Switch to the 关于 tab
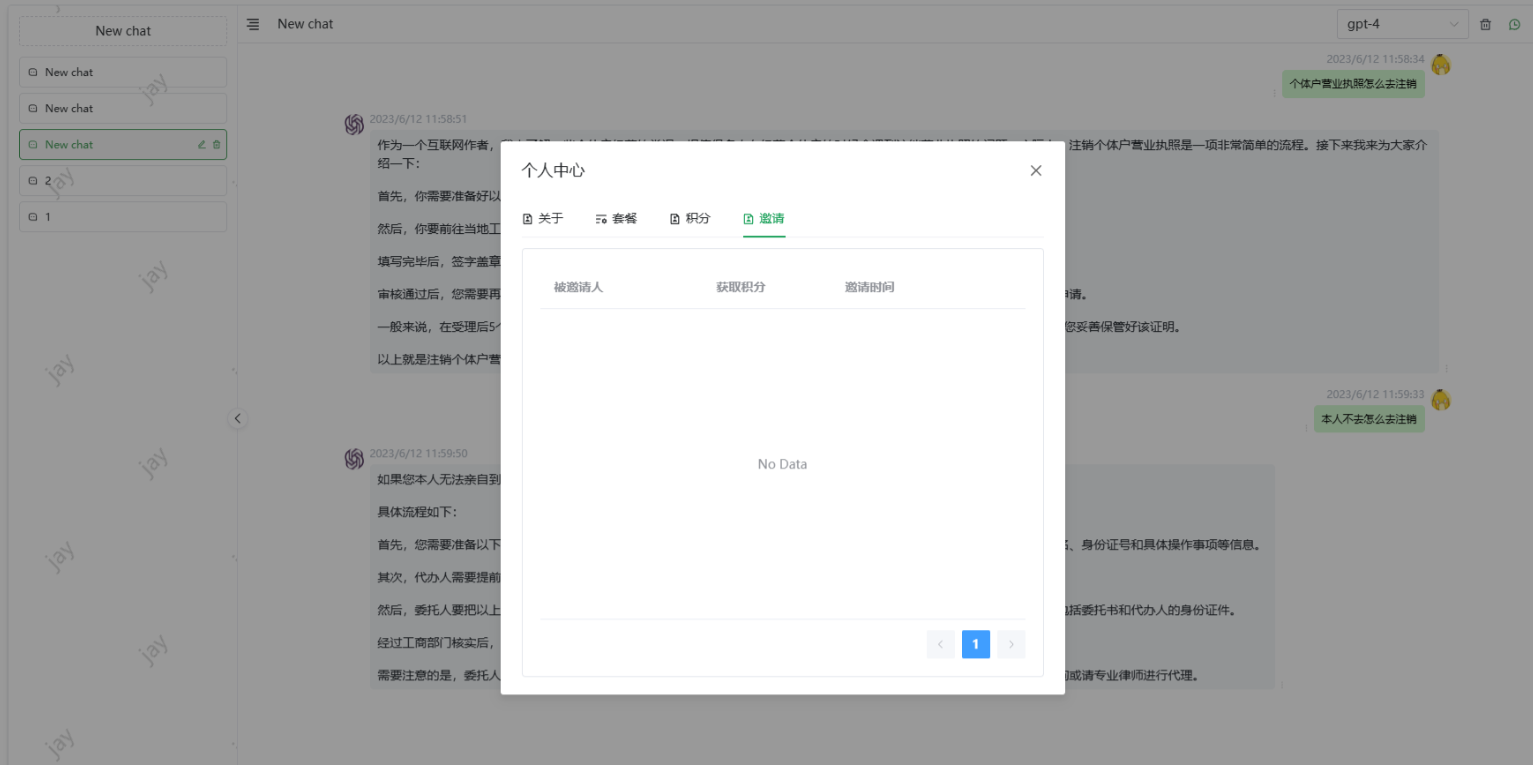 pos(543,218)
